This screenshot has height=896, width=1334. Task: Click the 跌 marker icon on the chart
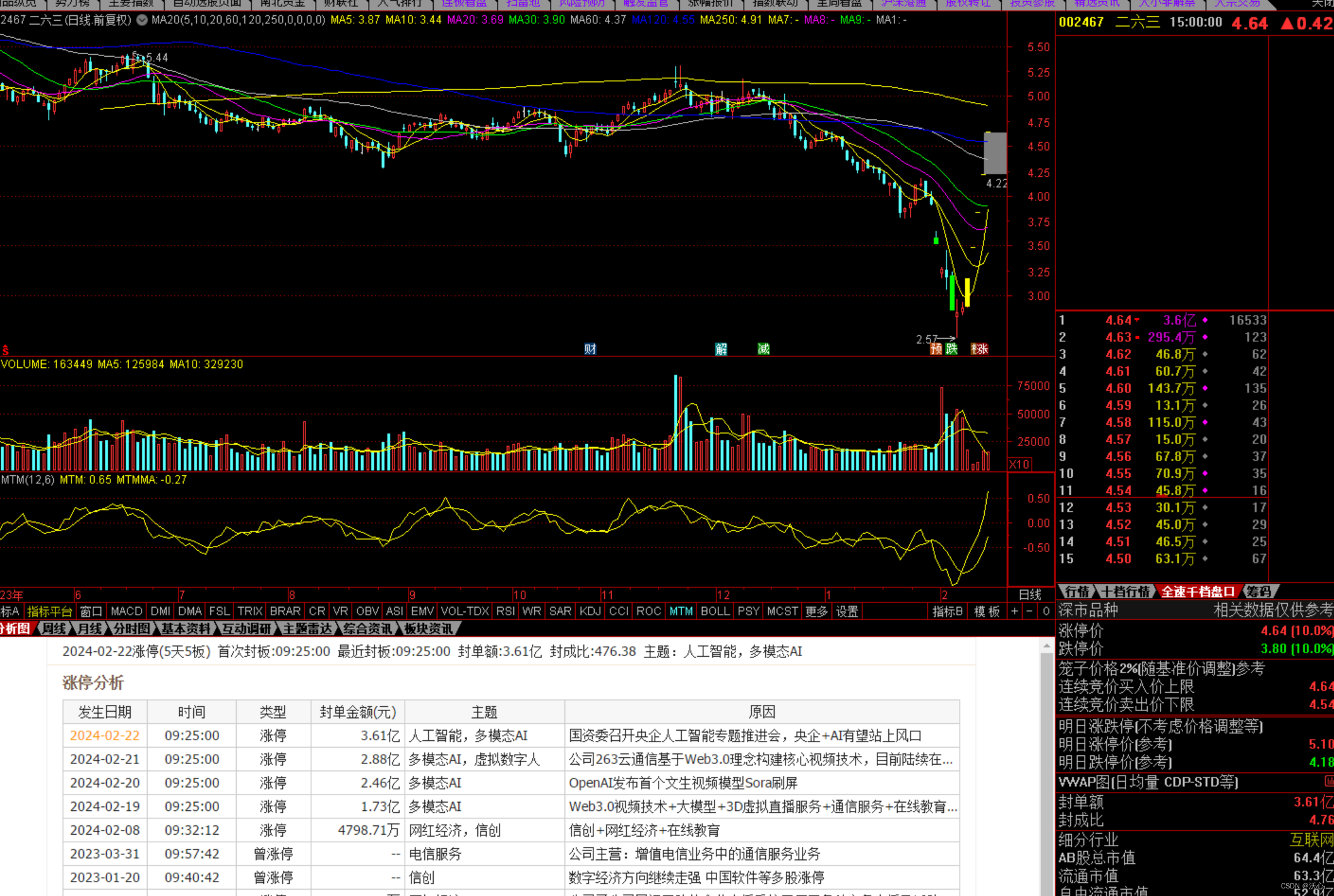click(951, 349)
